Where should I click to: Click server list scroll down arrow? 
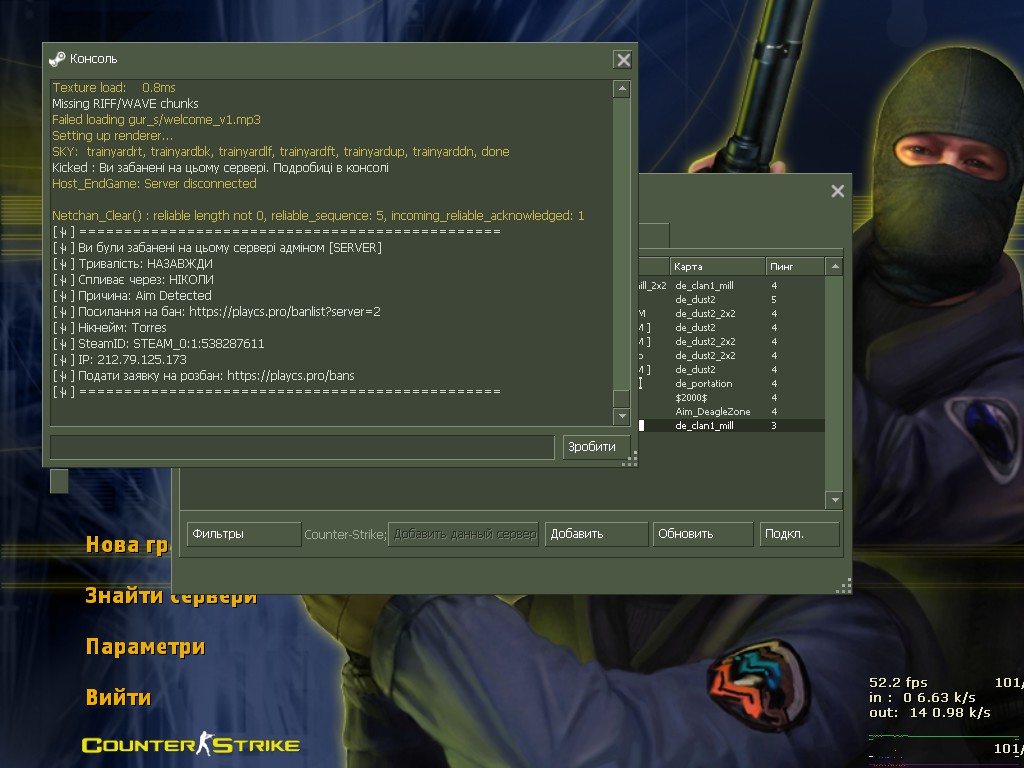pos(834,500)
